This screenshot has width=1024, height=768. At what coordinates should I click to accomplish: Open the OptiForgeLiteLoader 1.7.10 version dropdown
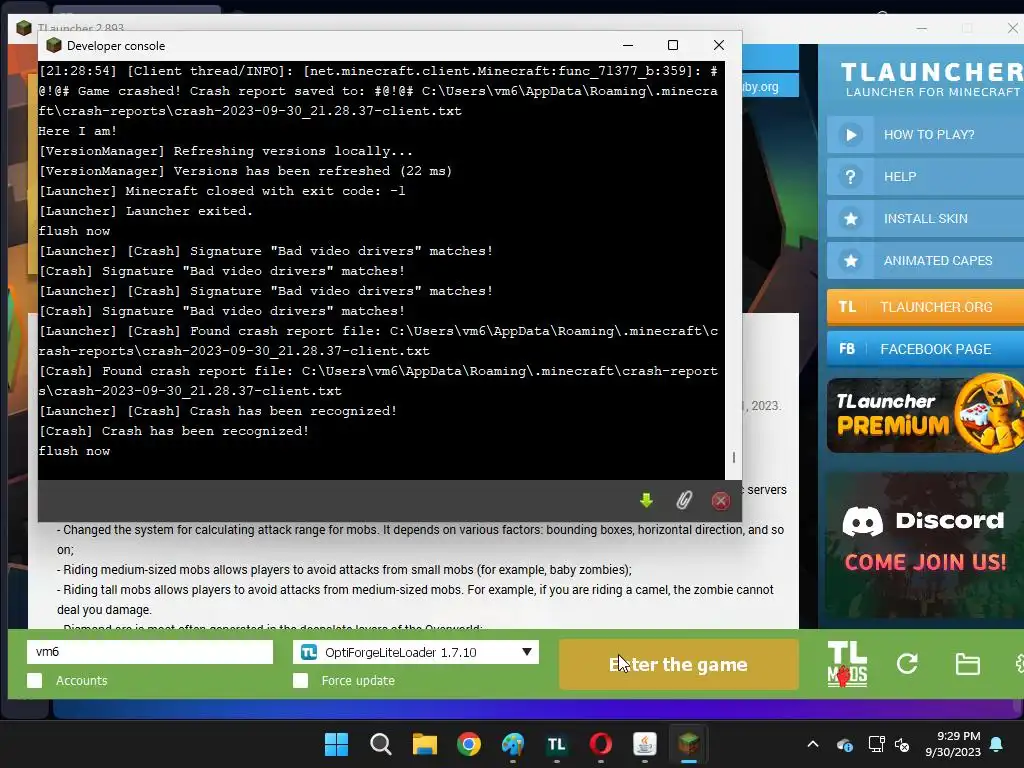tap(416, 652)
